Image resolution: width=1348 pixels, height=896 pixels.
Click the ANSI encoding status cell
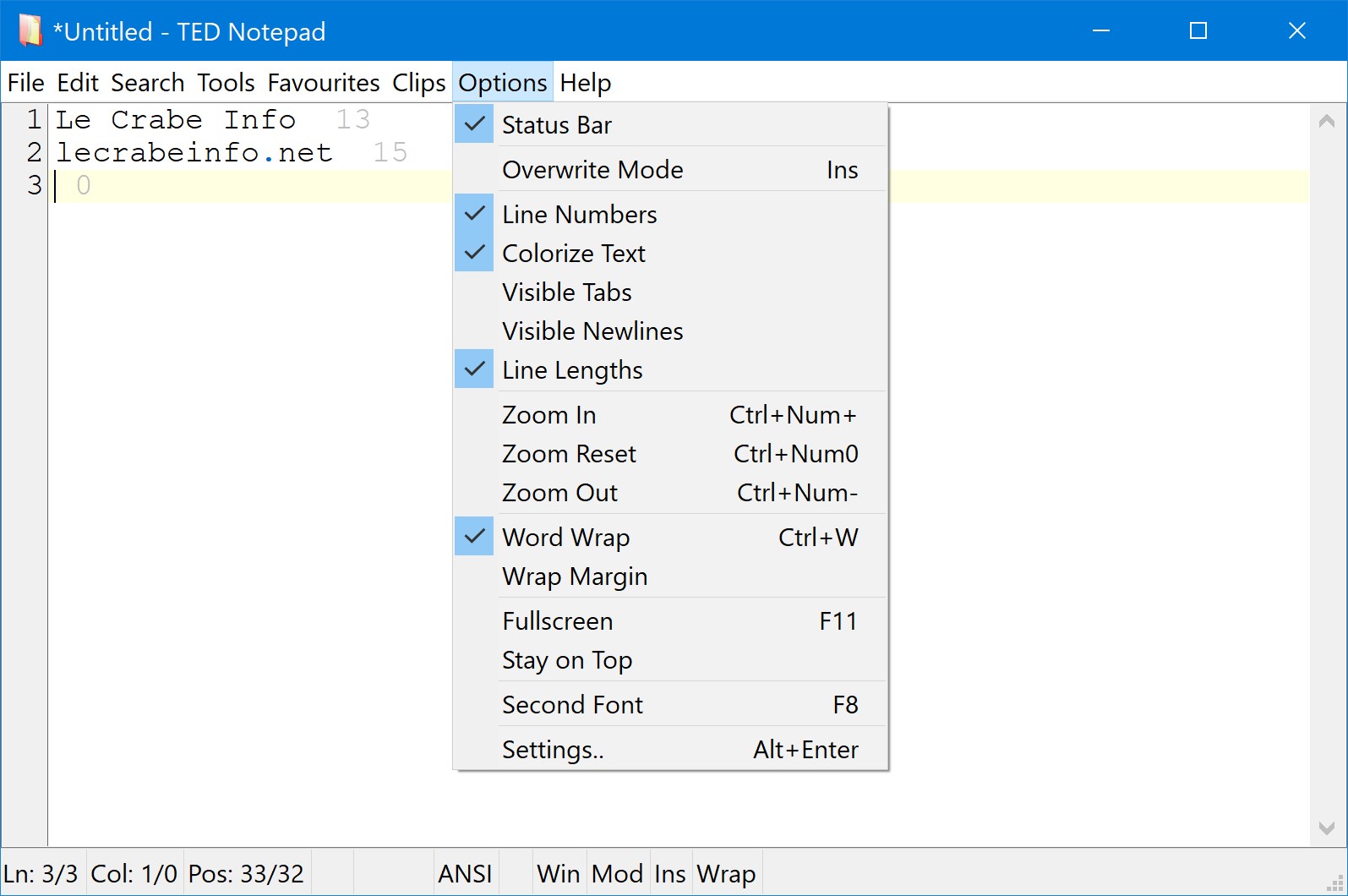[x=465, y=874]
